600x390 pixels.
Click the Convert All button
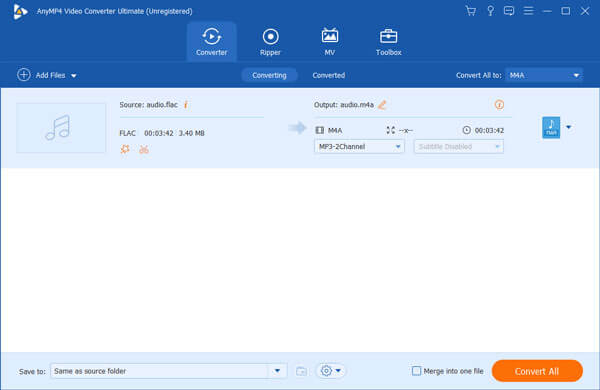pyautogui.click(x=537, y=371)
